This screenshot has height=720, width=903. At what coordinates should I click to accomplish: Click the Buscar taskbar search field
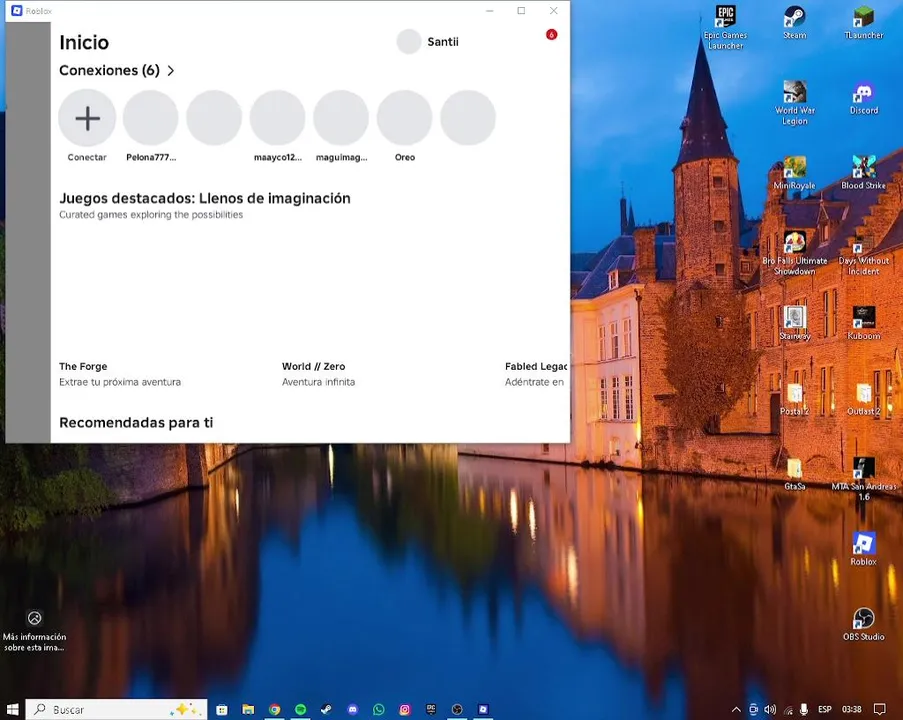116,709
